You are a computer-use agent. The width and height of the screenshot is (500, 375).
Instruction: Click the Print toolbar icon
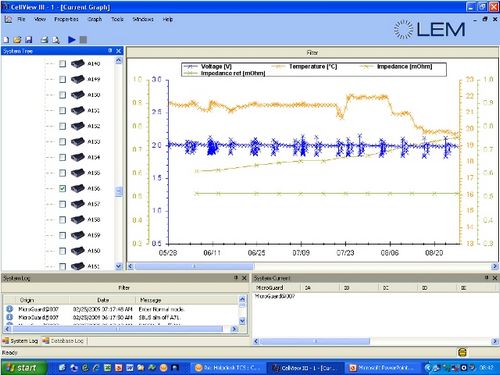44,40
